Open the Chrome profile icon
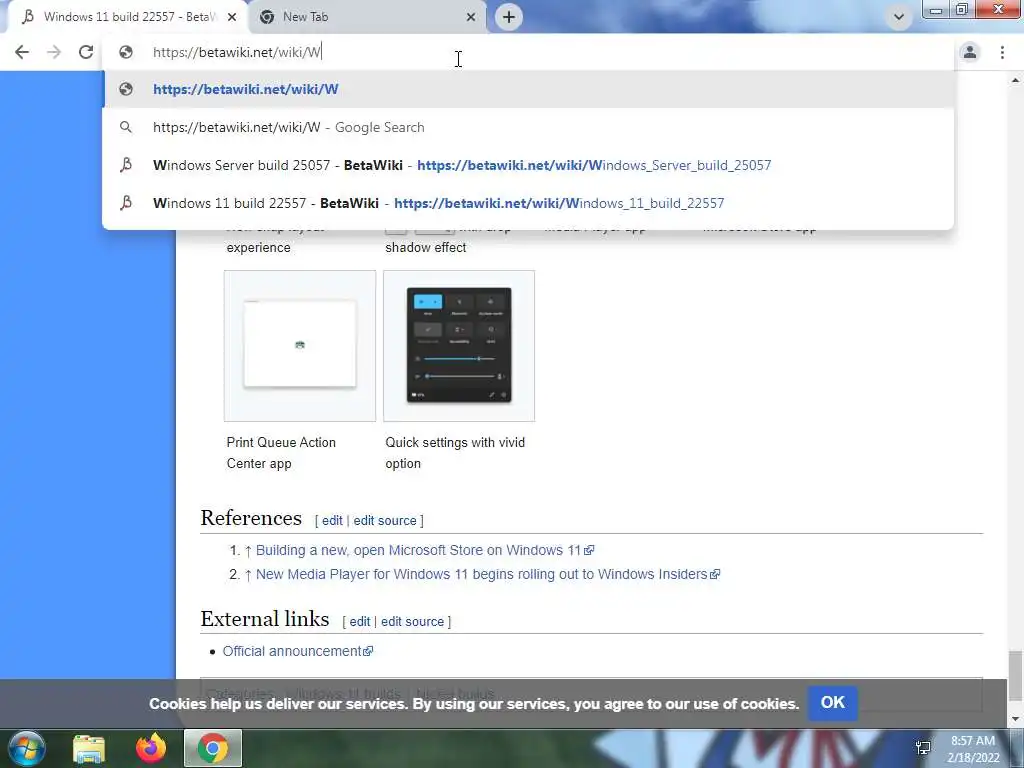Screen dimensions: 1024x768 pos(970,52)
